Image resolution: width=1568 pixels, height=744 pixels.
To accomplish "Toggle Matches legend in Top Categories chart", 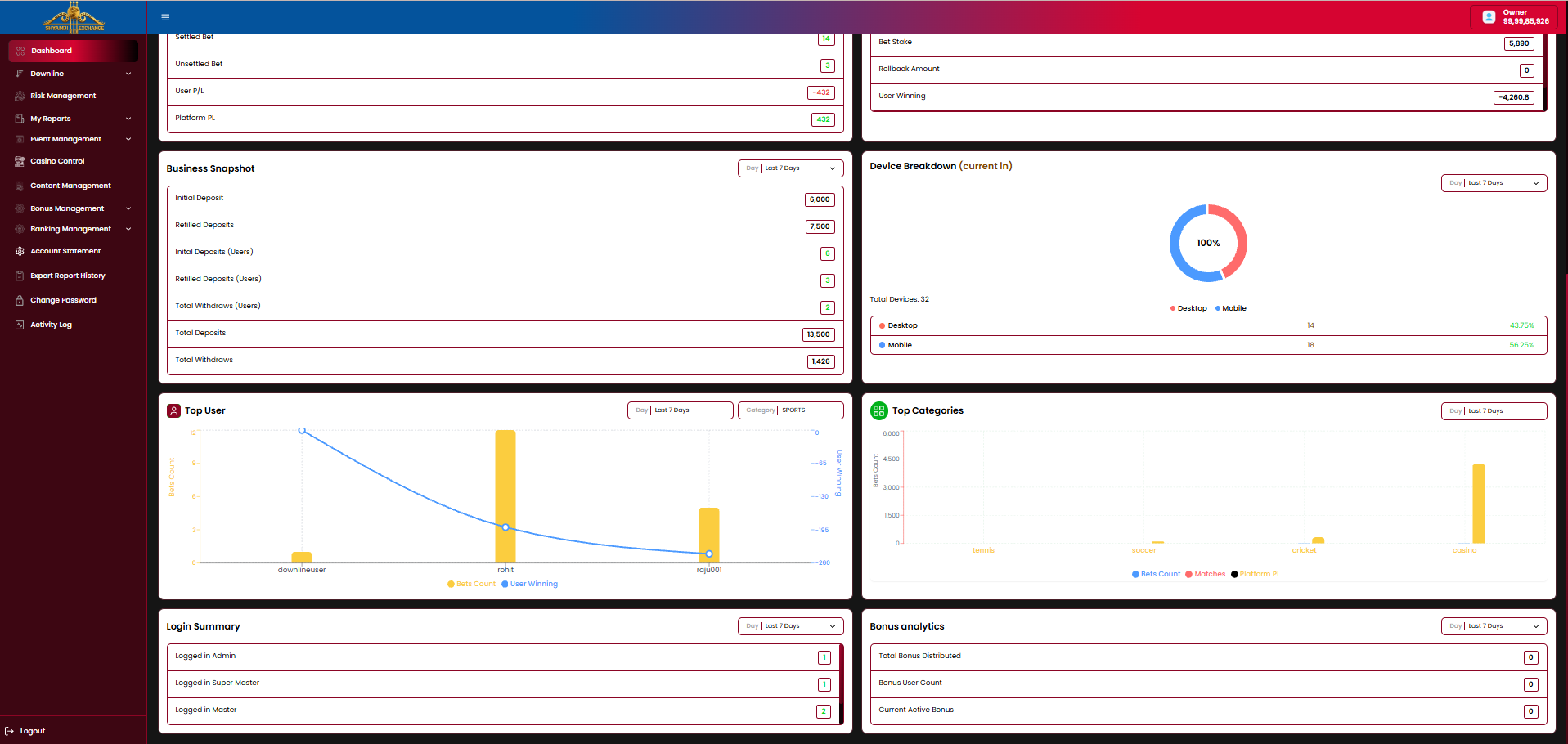I will pyautogui.click(x=1206, y=574).
